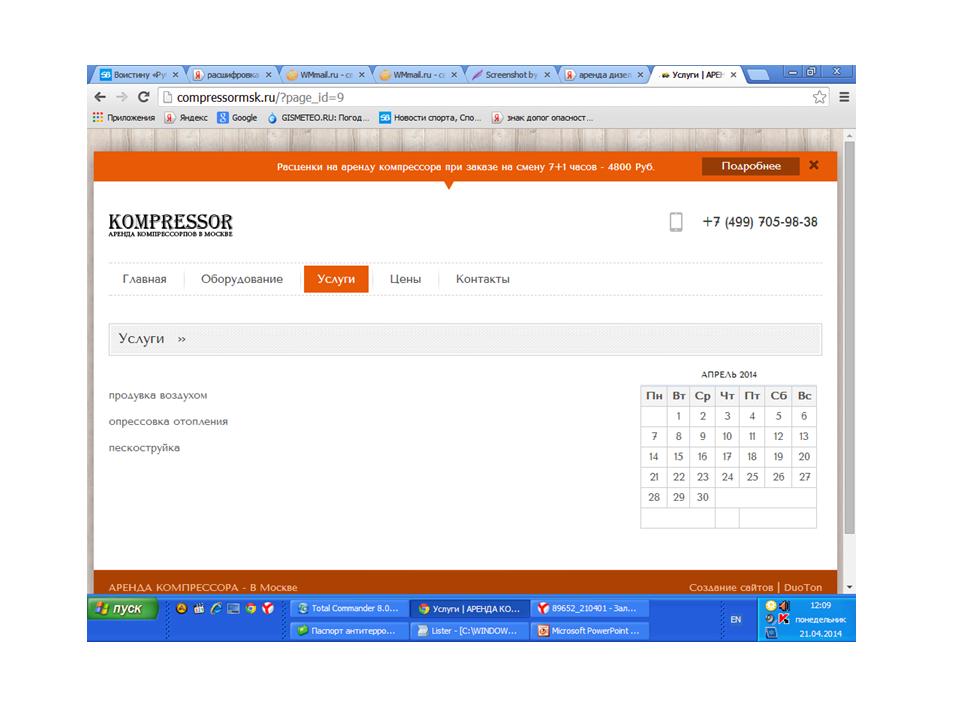Click the phone number +7 (499) 705-98-38
960x720 pixels.
pyautogui.click(x=760, y=222)
